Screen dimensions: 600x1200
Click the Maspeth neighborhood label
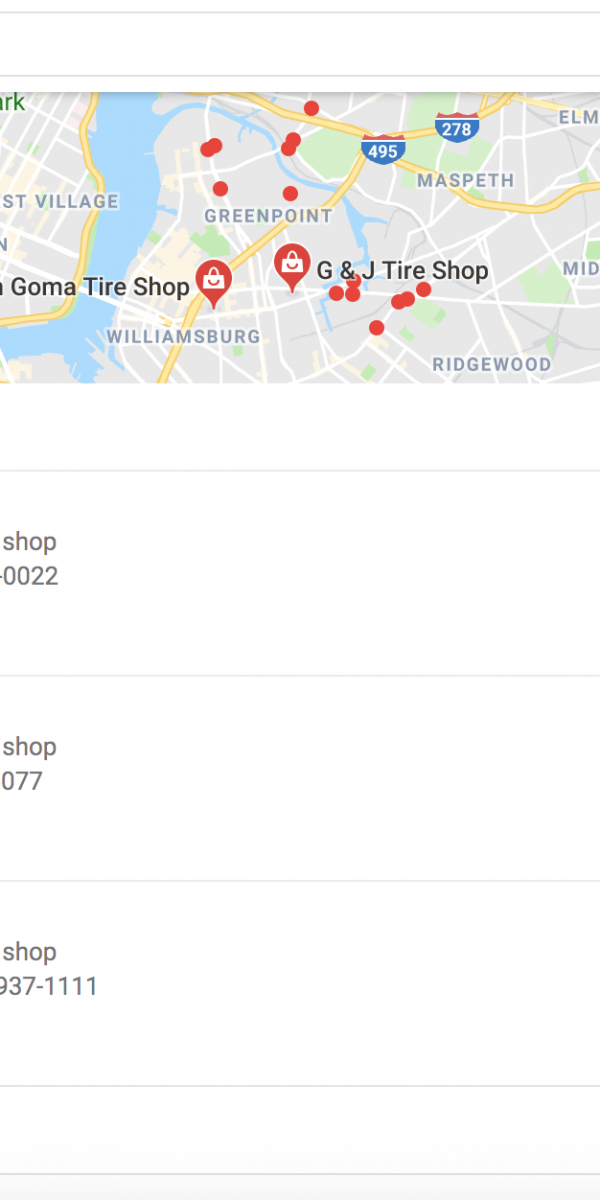point(465,181)
